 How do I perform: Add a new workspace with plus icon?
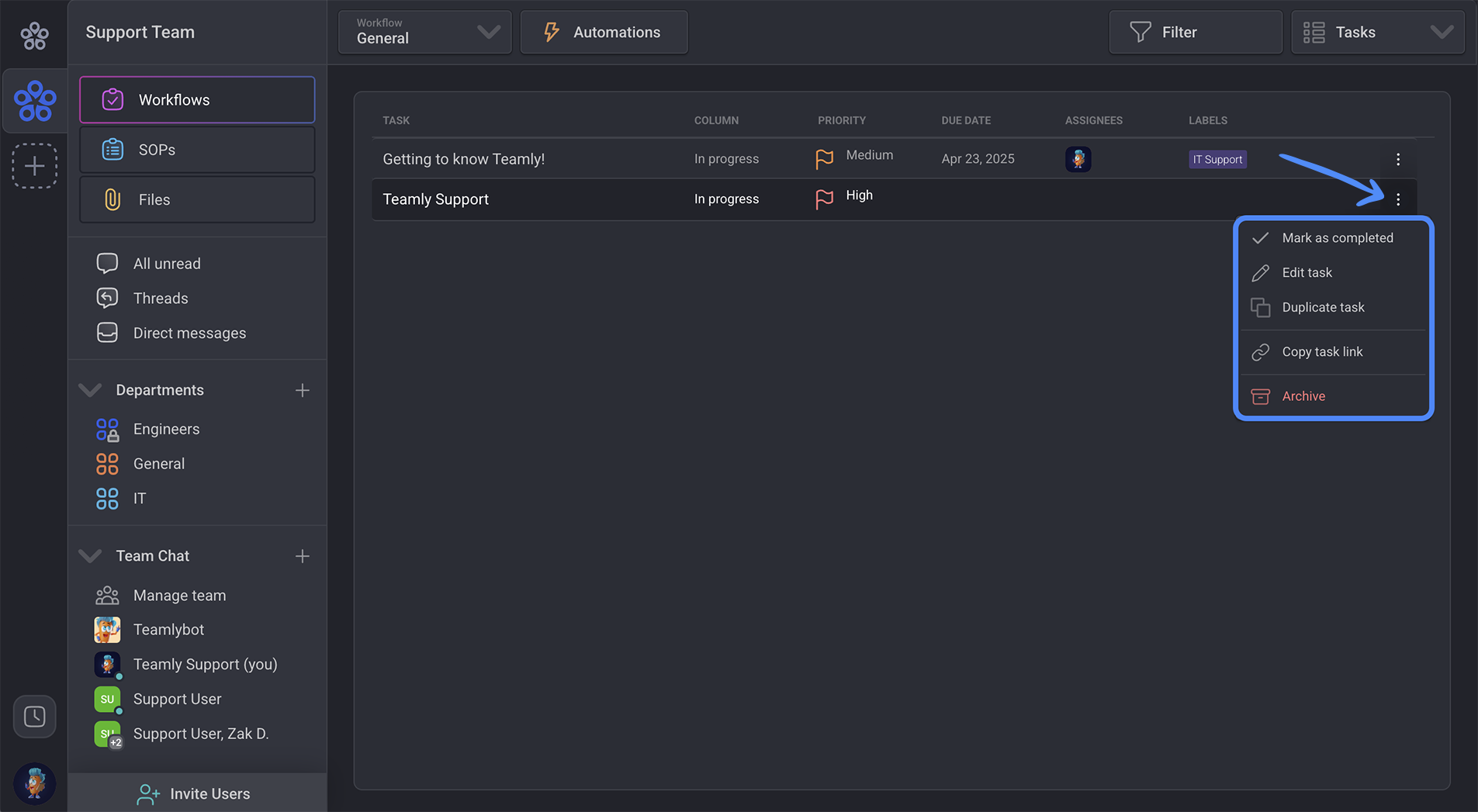(x=34, y=166)
